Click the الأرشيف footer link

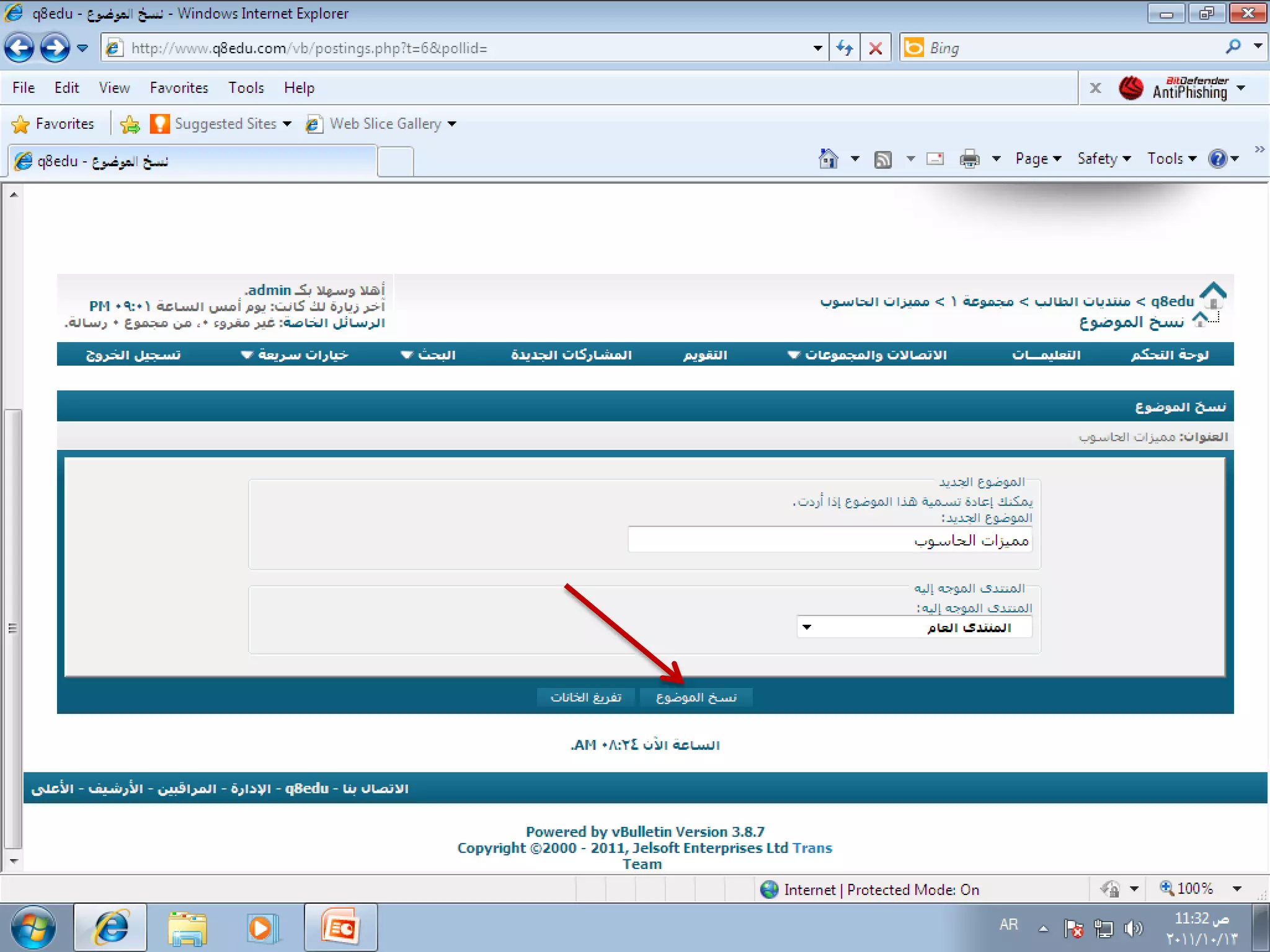pyautogui.click(x=115, y=788)
